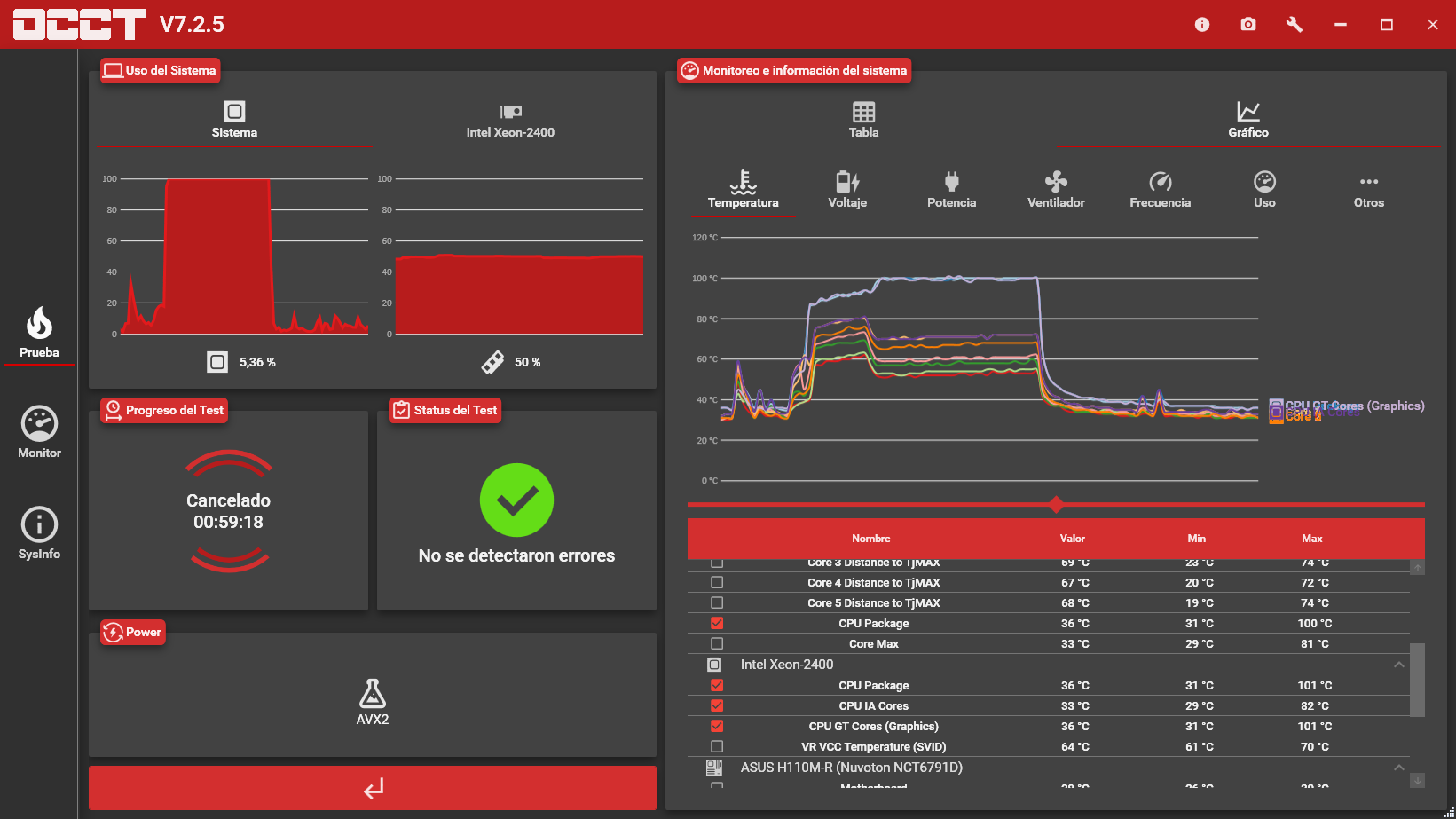The height and width of the screenshot is (819, 1456).
Task: Sort table by Nombre column
Action: click(870, 539)
